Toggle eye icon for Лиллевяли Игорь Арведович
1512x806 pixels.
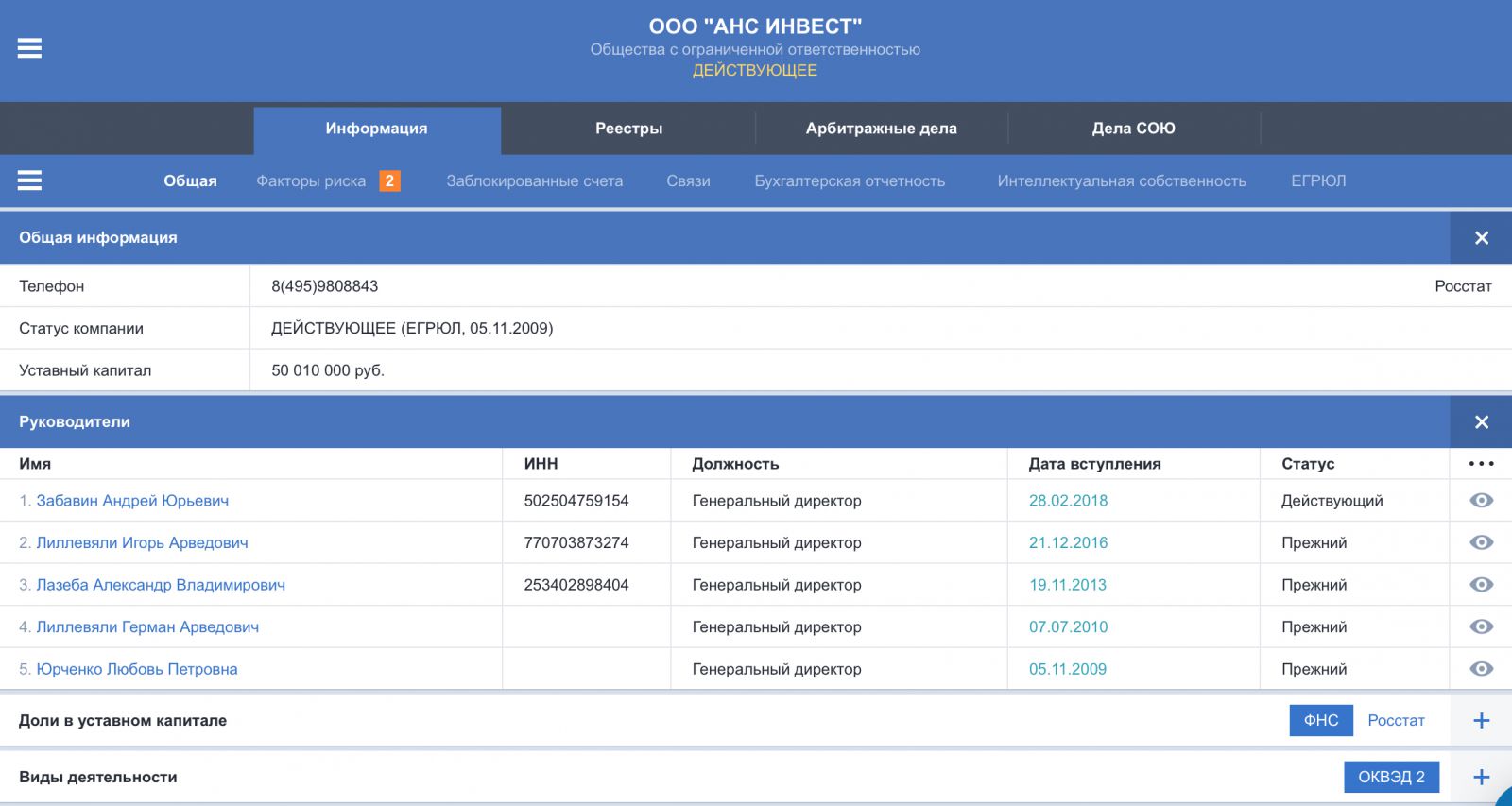[1481, 542]
